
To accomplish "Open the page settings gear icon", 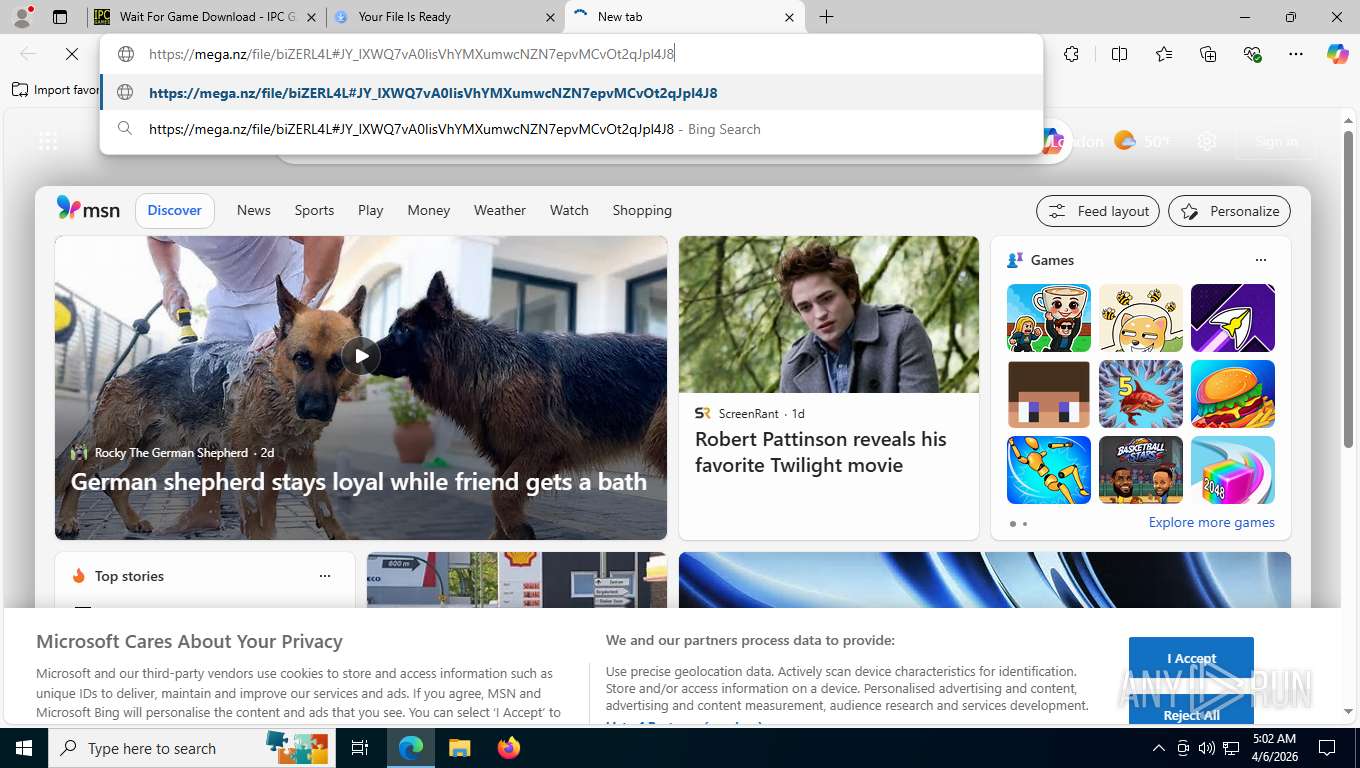I will [x=1207, y=142].
